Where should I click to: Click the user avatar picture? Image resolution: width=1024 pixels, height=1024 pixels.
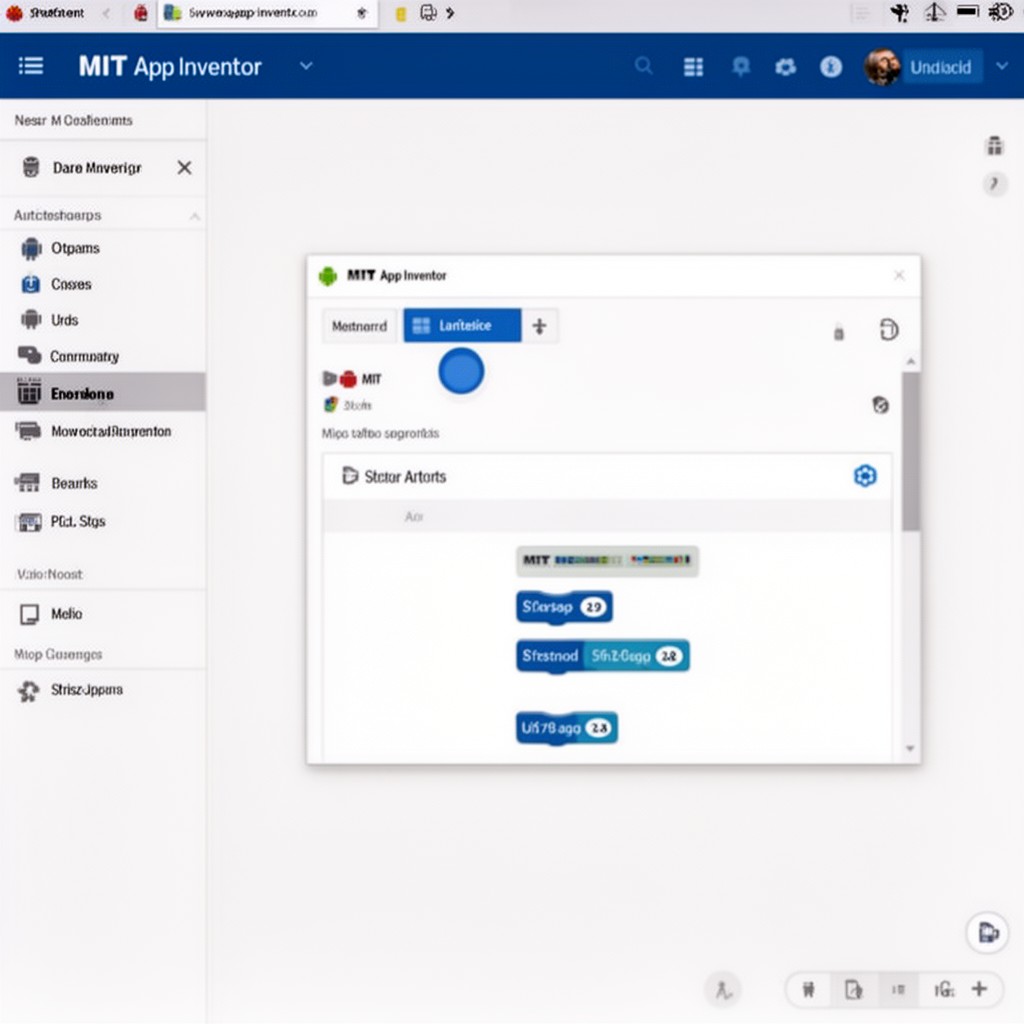coord(882,67)
